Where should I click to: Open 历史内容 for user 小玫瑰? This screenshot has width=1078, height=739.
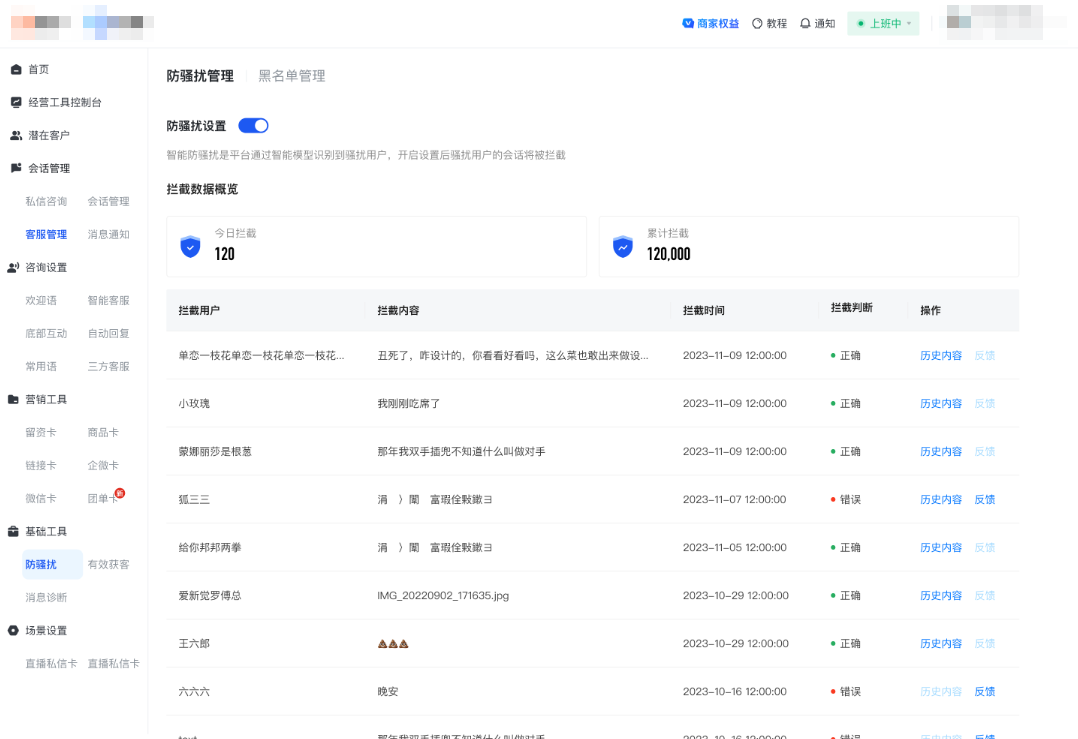940,403
